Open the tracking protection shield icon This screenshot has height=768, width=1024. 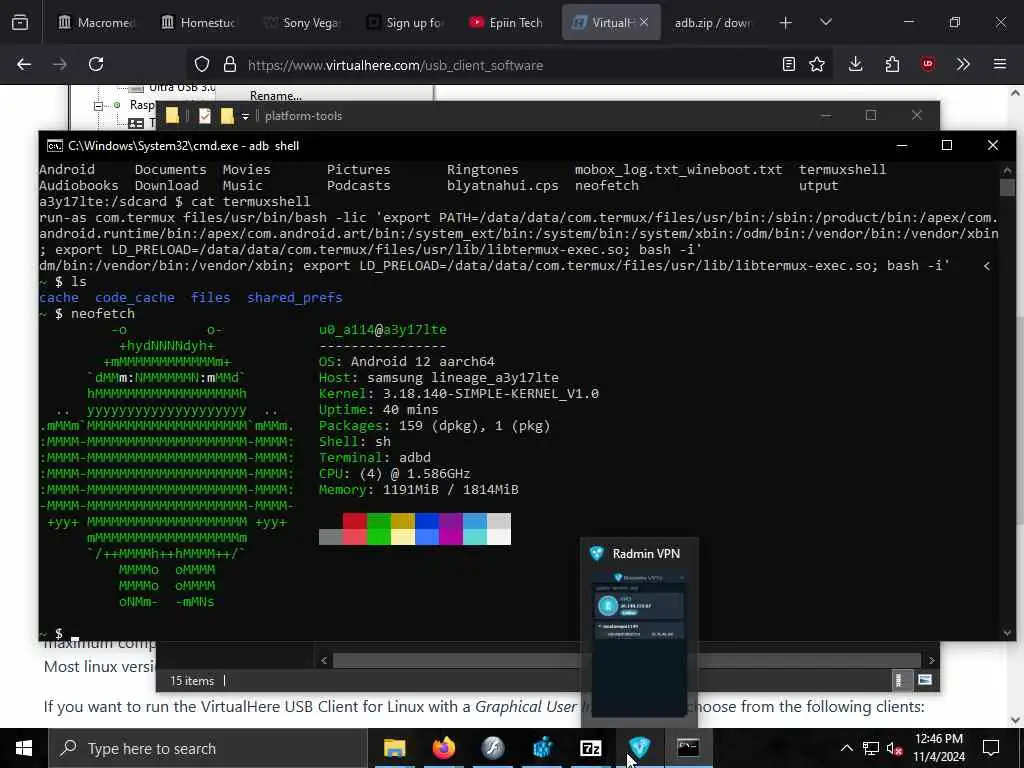coord(202,64)
